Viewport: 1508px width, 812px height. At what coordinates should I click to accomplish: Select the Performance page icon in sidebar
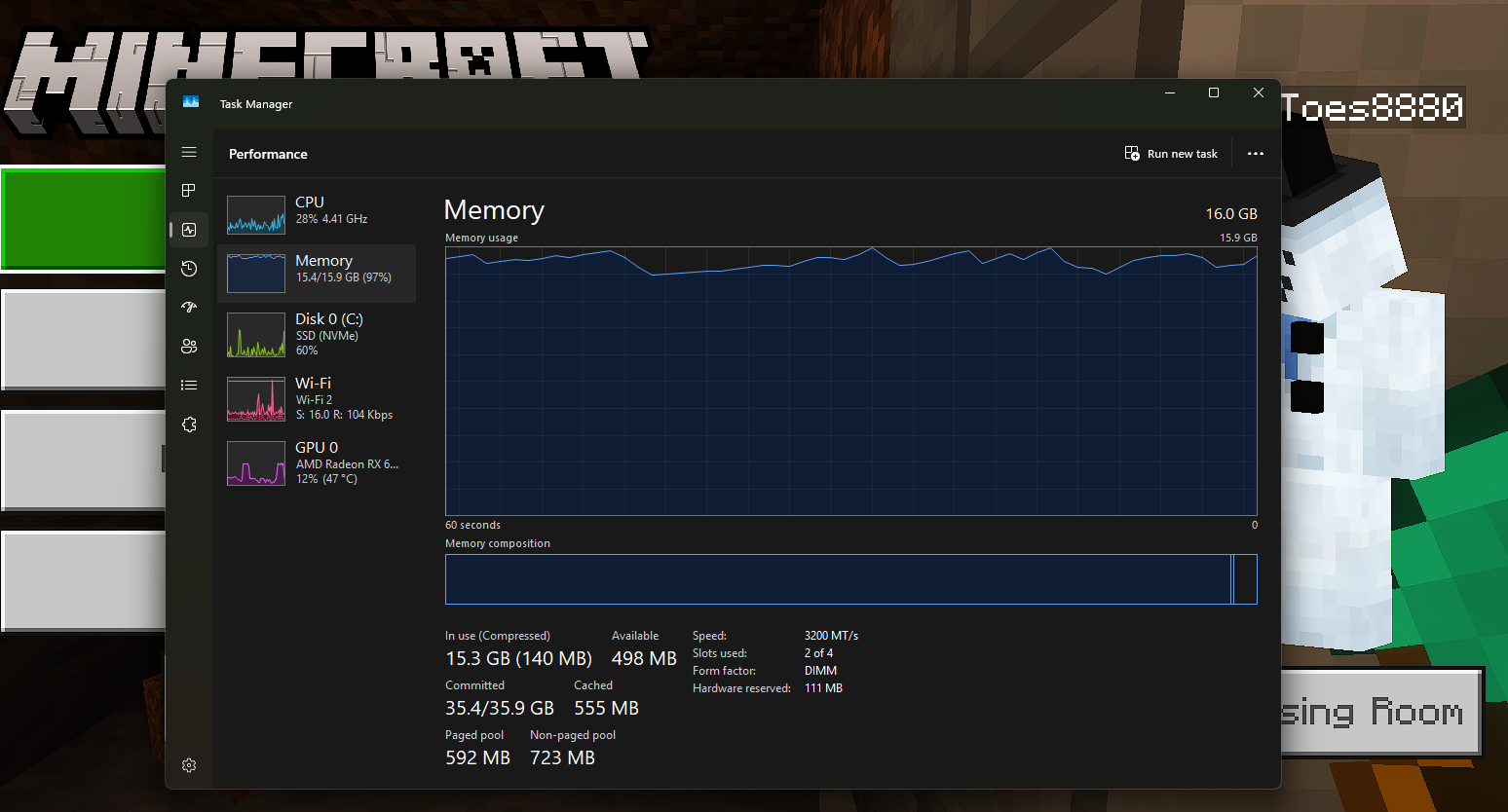click(x=189, y=230)
